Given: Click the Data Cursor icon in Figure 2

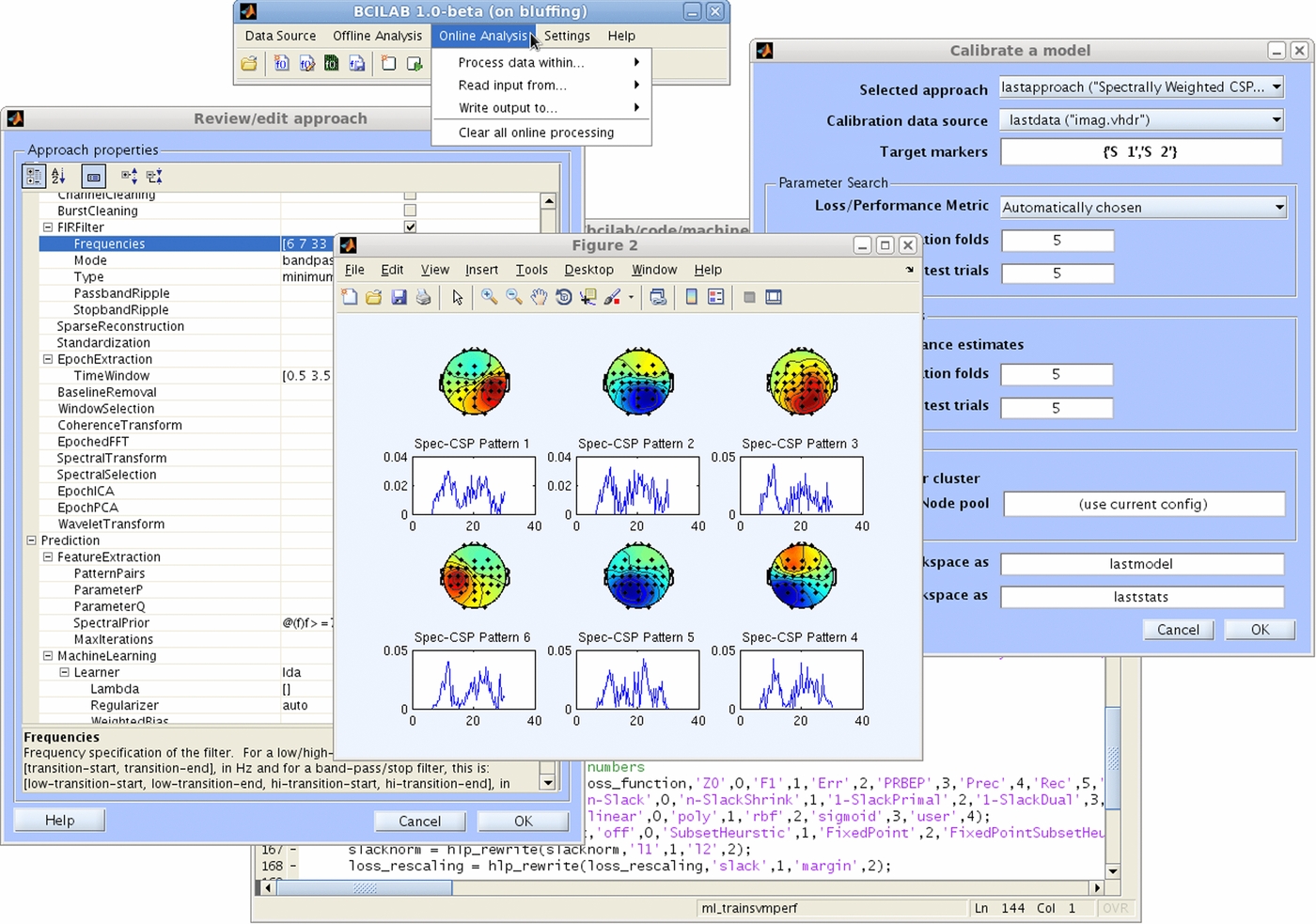Looking at the screenshot, I should (x=588, y=297).
